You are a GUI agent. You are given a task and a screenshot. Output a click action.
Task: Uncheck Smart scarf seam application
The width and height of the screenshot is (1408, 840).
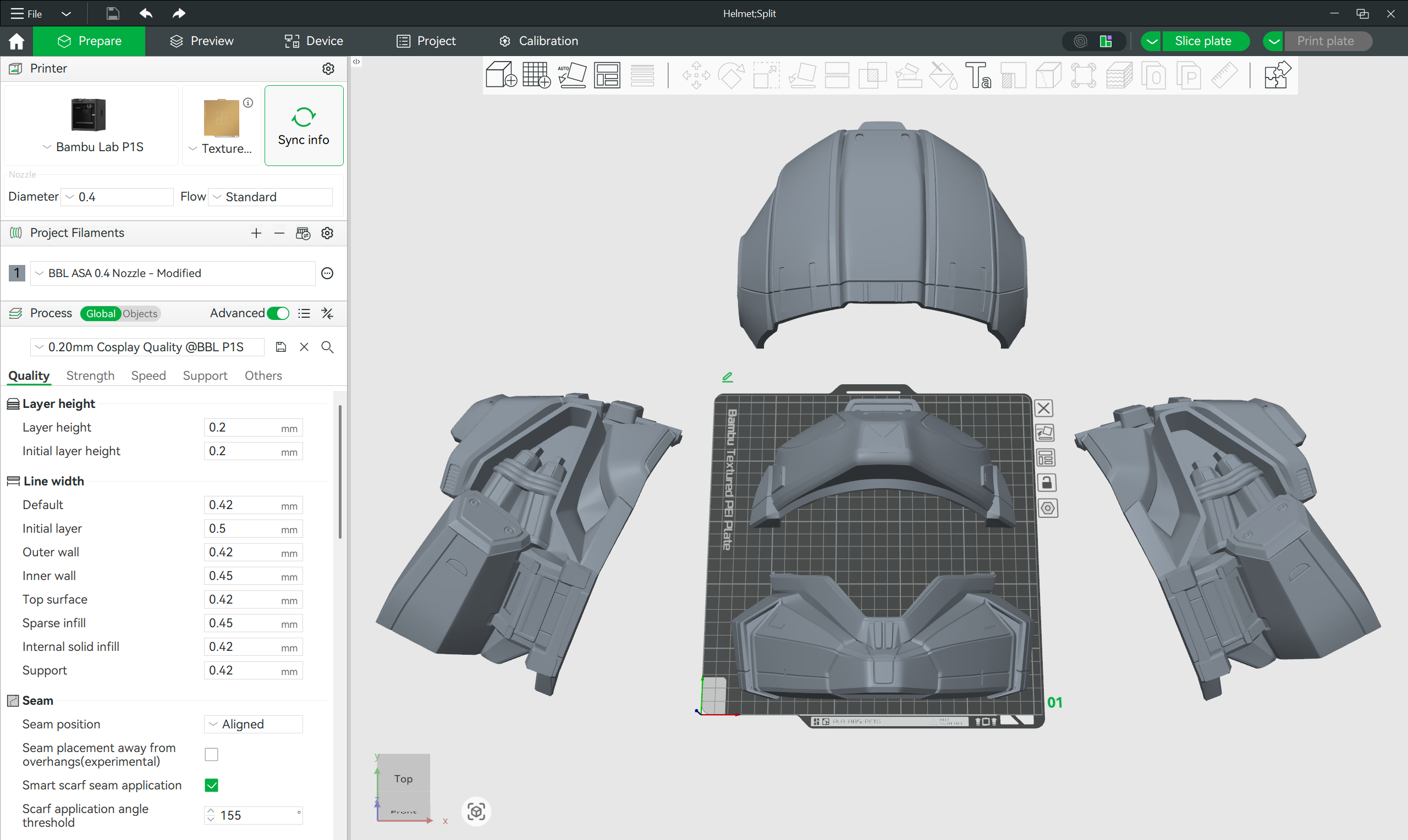(x=211, y=785)
